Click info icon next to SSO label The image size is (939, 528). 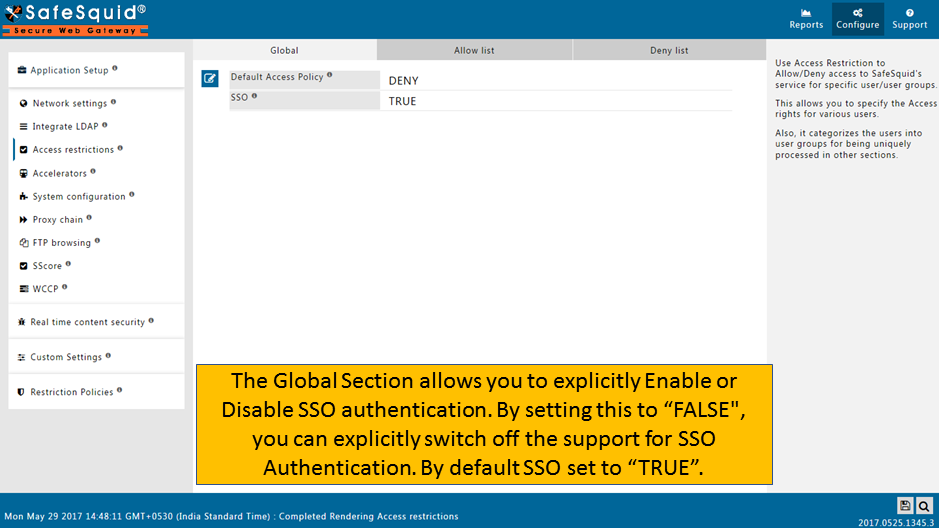pyautogui.click(x=254, y=96)
